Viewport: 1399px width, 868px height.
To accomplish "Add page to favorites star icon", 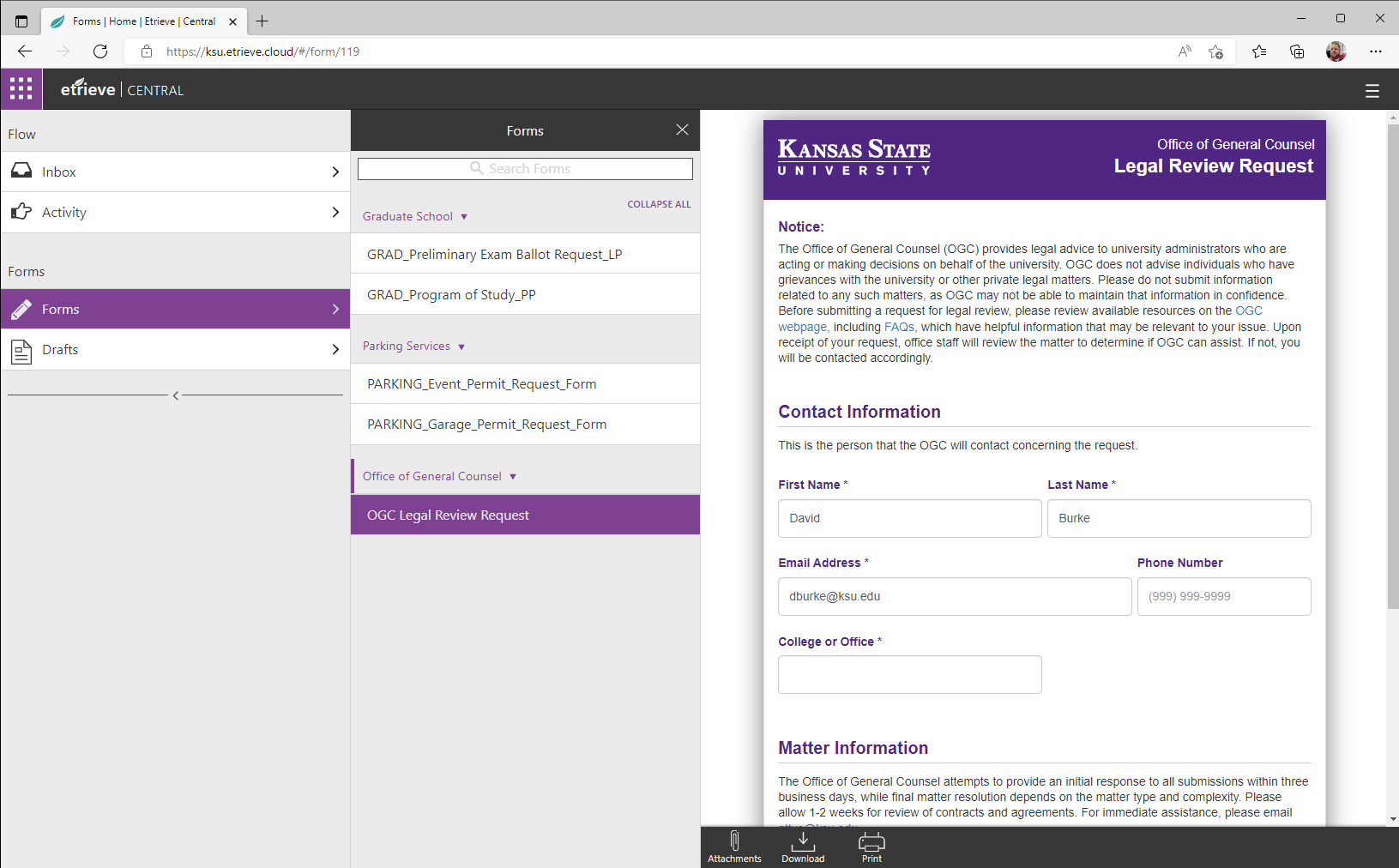I will coord(1215,51).
